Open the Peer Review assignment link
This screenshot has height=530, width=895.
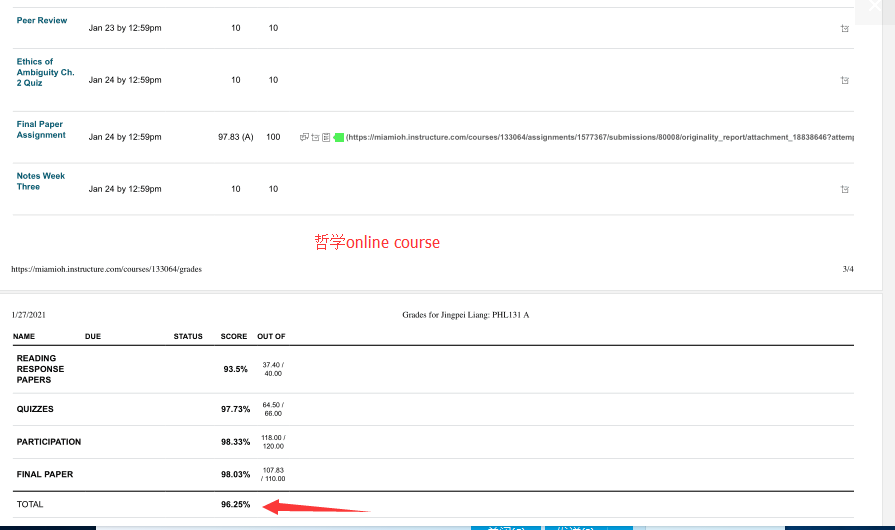42,21
